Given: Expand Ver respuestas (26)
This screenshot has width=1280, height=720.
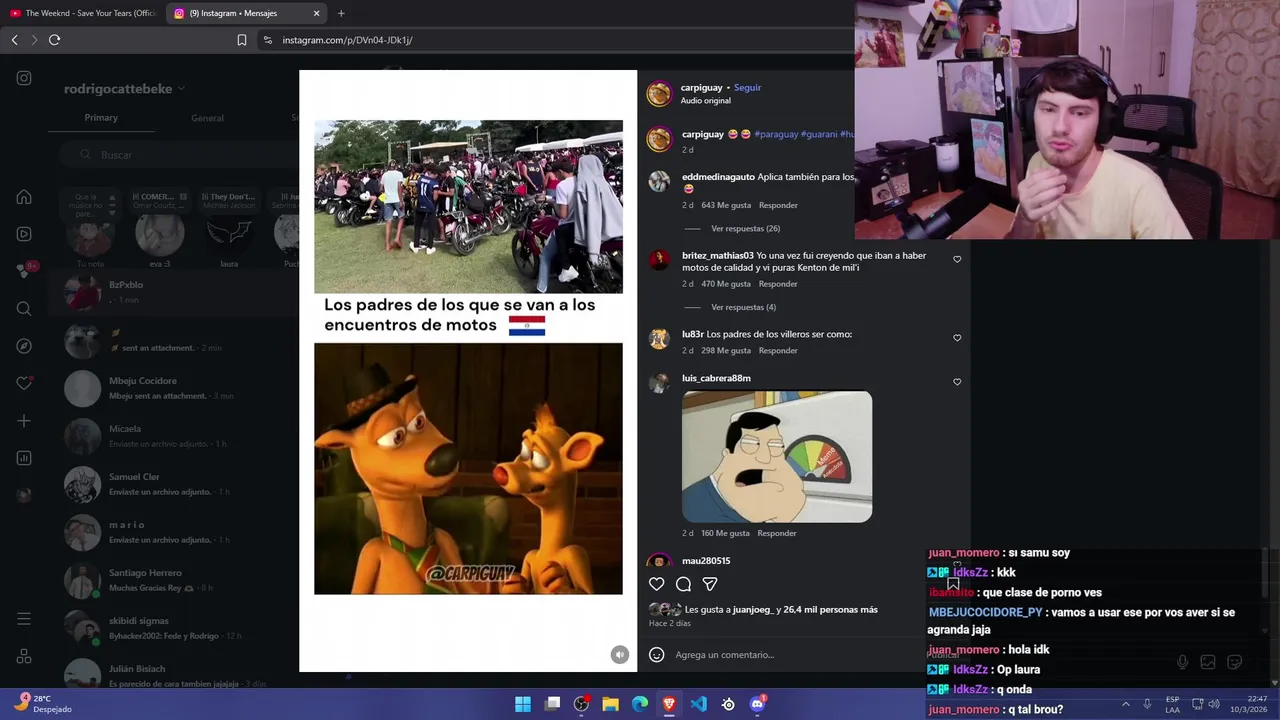Looking at the screenshot, I should (745, 229).
